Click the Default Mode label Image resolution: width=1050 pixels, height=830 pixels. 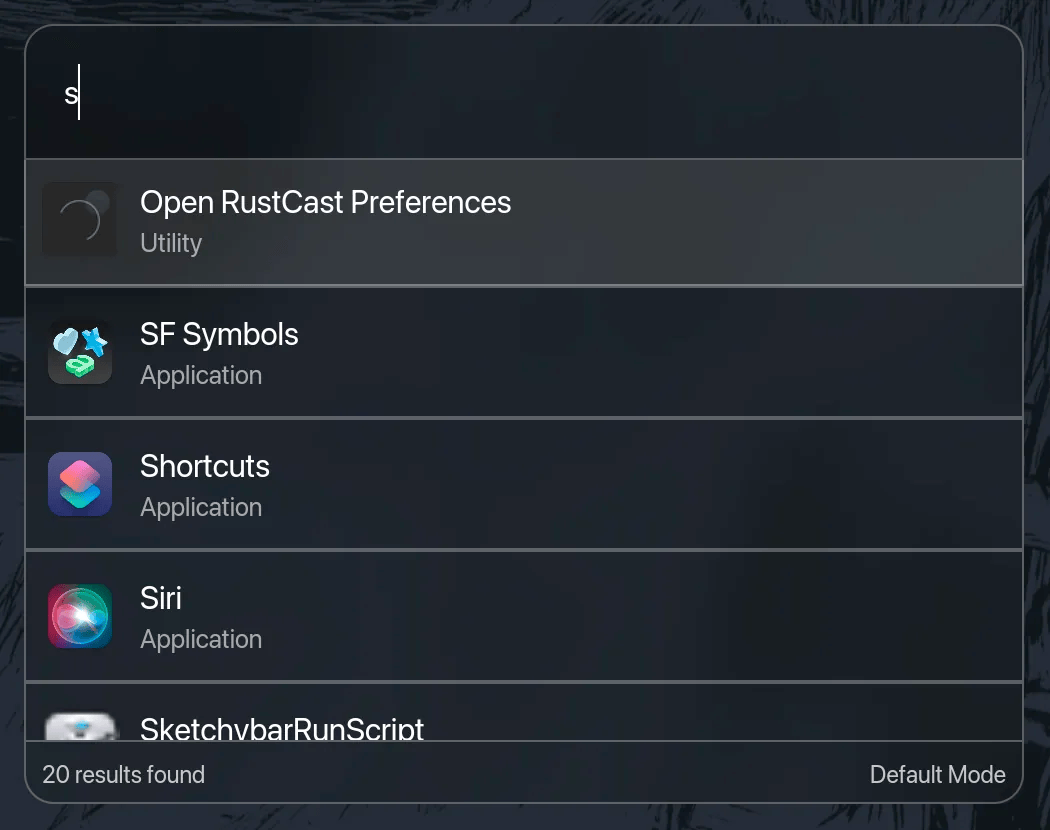click(937, 774)
